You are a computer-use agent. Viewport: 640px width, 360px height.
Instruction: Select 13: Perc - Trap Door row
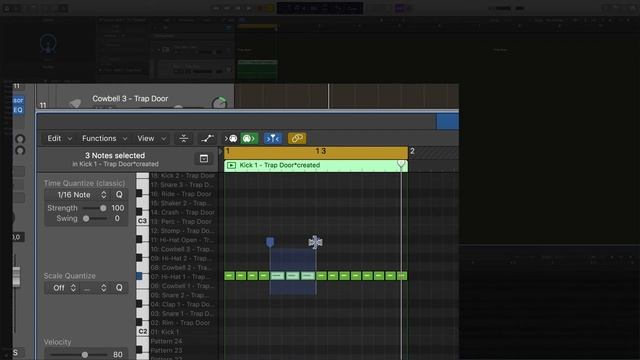tap(182, 222)
